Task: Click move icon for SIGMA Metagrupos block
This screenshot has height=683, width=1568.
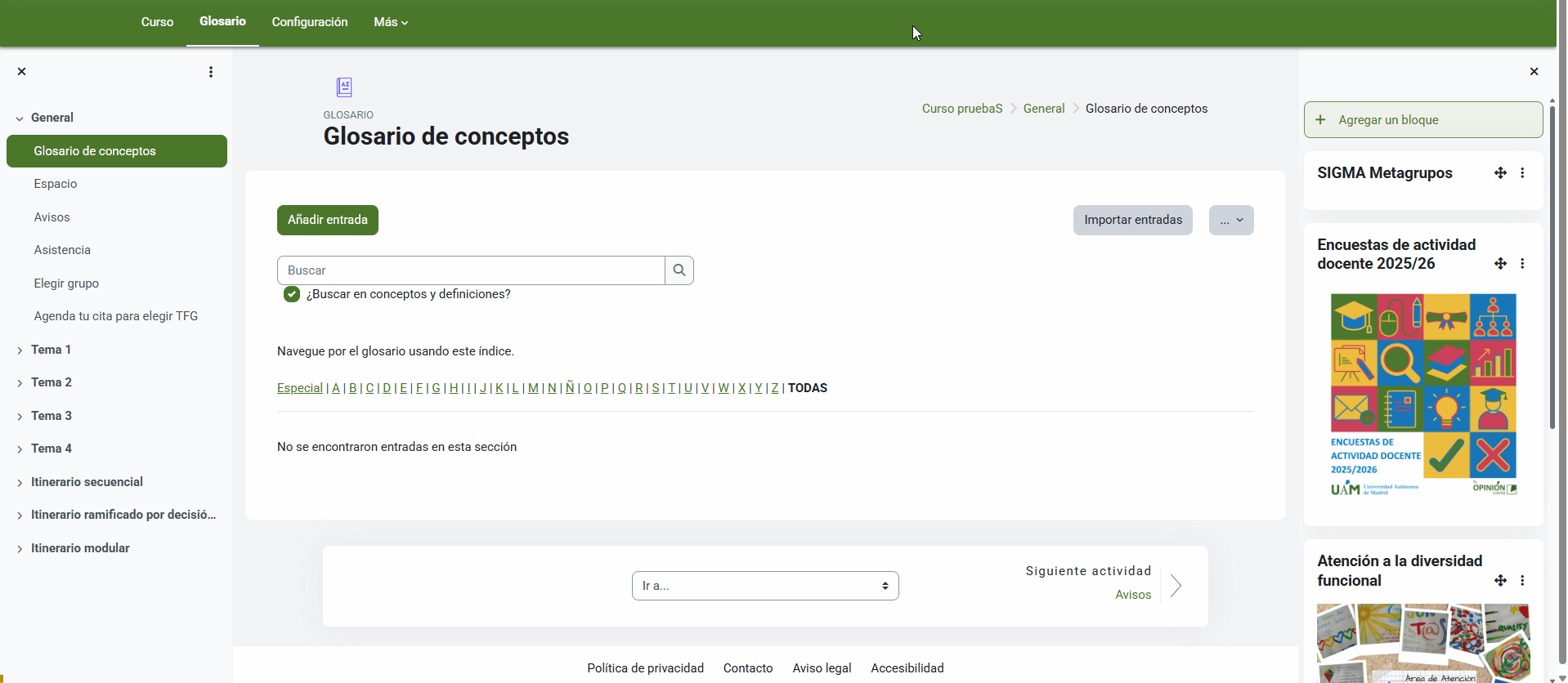Action: [x=1500, y=173]
